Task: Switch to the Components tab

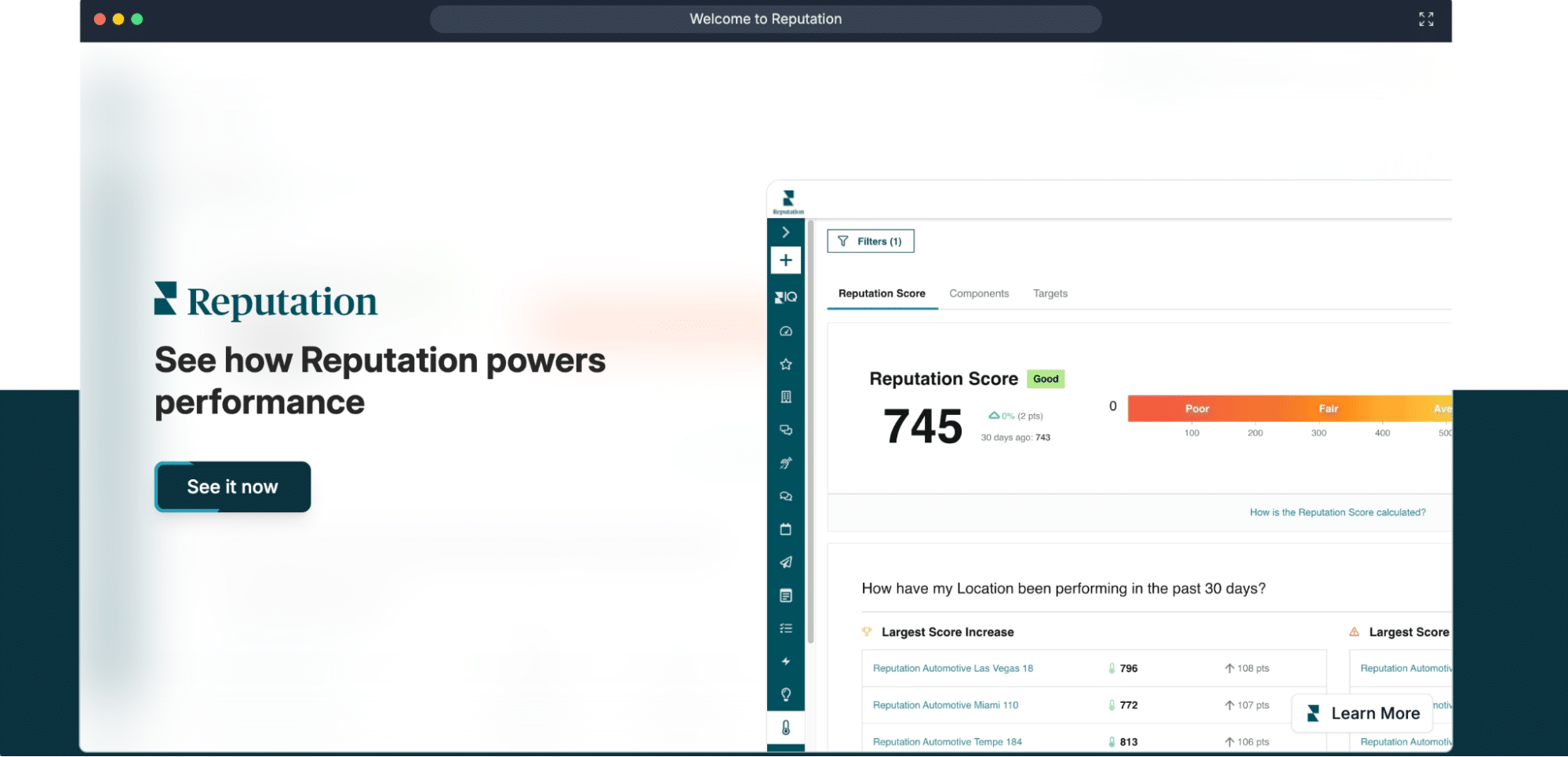Action: (979, 293)
